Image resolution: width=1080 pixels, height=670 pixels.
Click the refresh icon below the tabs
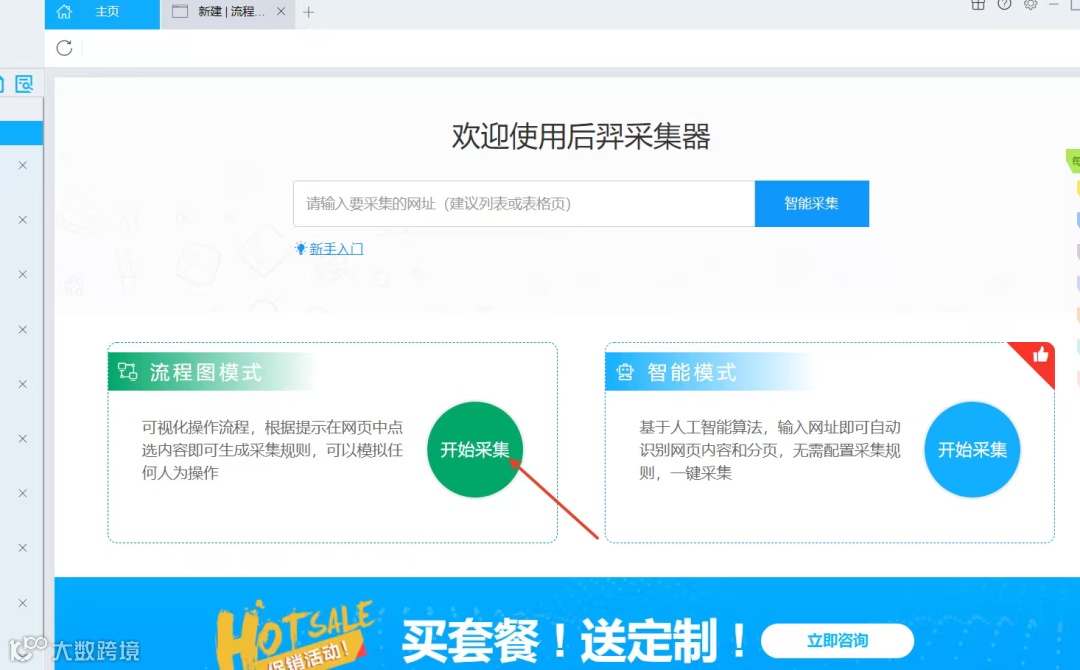64,48
